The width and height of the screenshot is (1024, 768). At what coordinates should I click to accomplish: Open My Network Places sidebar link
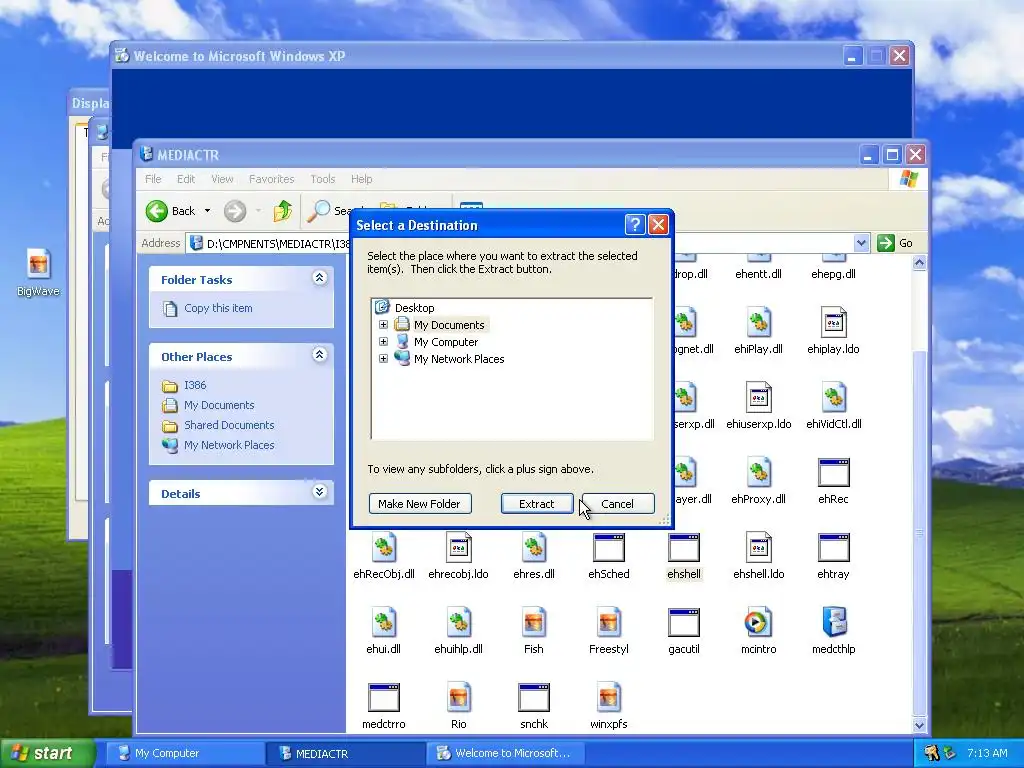229,445
